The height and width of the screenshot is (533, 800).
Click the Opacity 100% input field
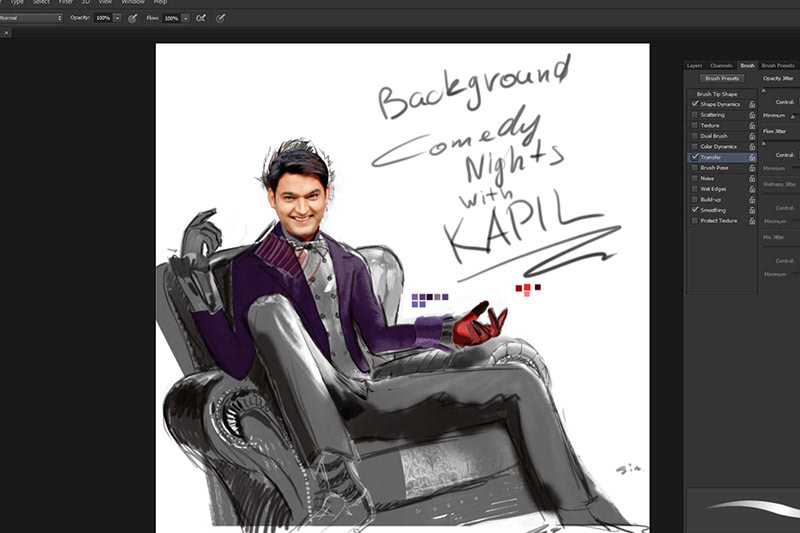tap(103, 18)
